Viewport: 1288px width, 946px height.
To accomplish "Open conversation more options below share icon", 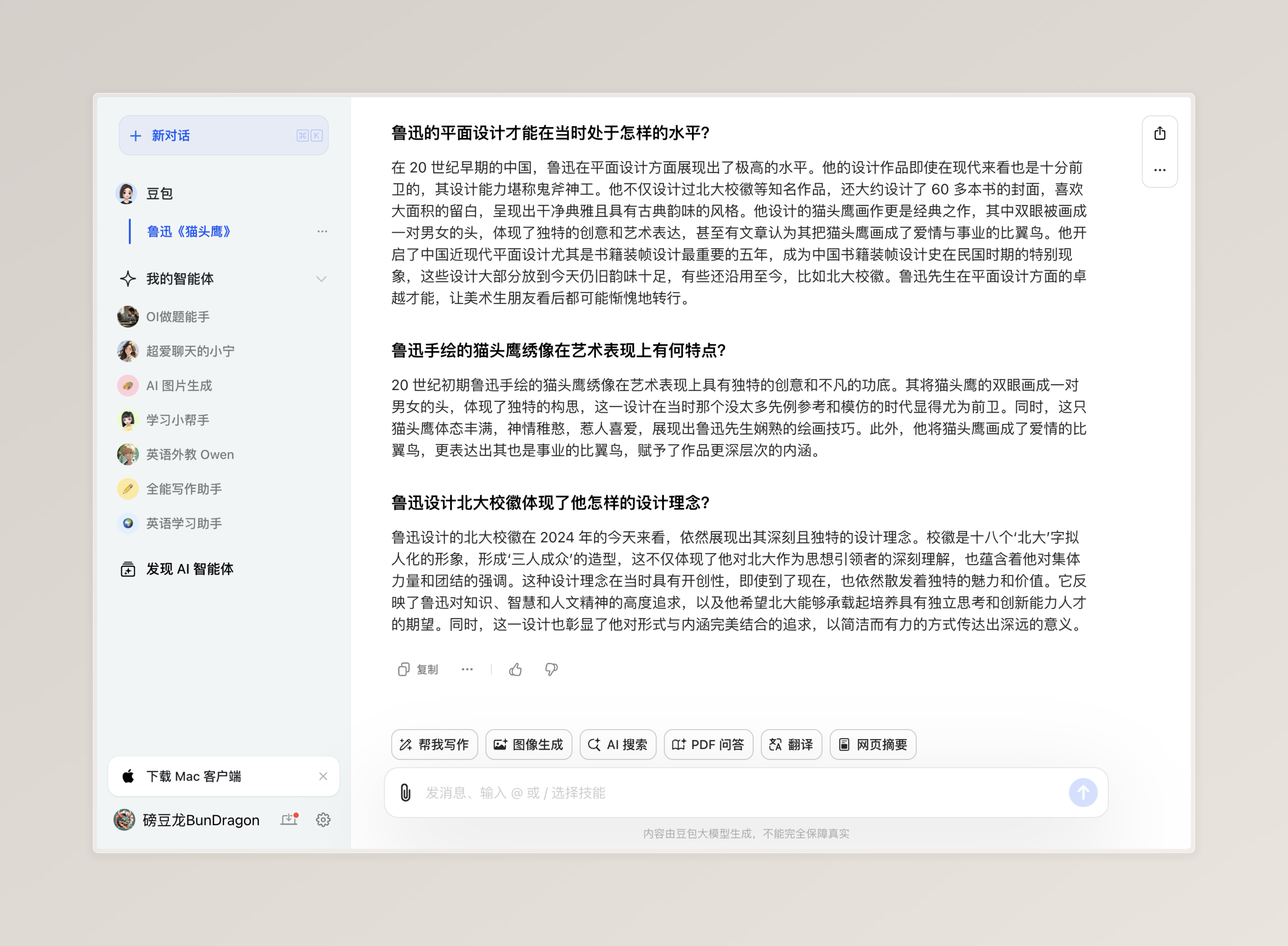I will [1160, 170].
